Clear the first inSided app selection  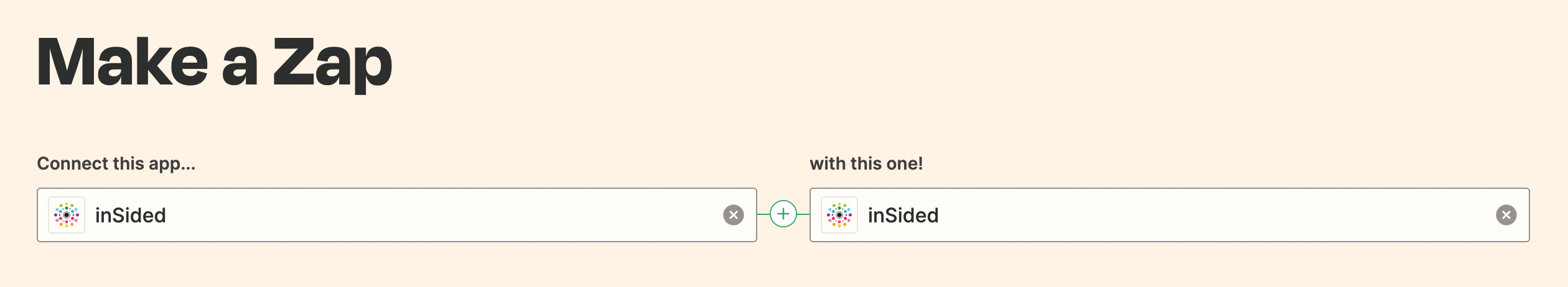tap(734, 215)
